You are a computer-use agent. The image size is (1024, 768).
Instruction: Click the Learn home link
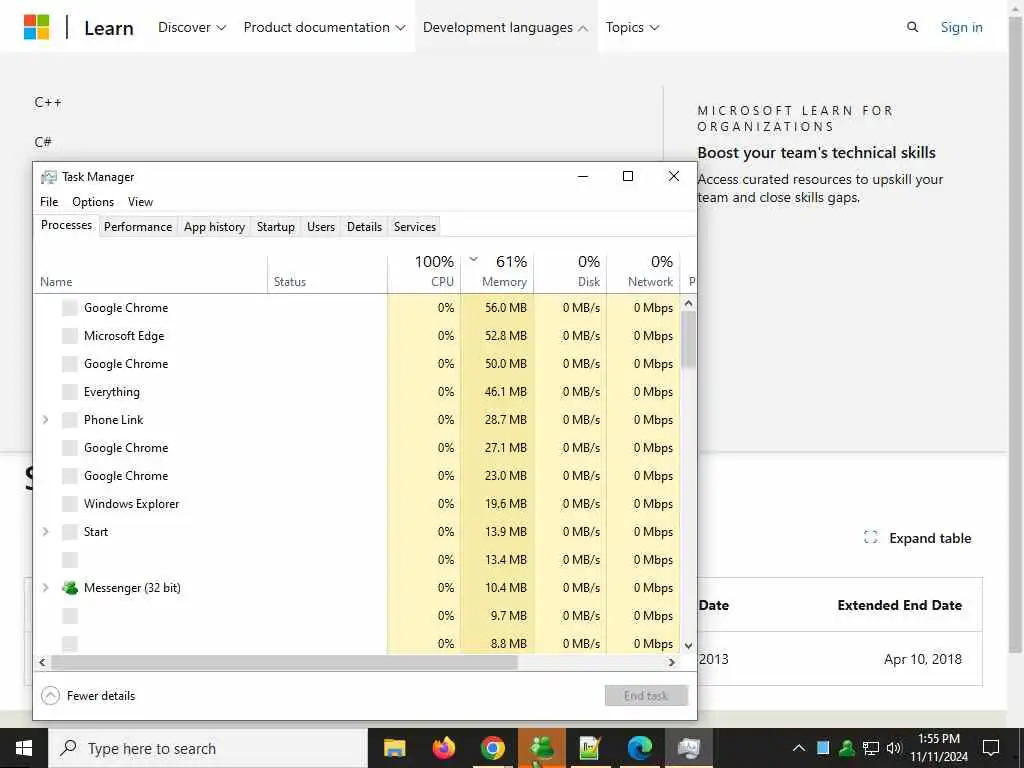(x=108, y=28)
